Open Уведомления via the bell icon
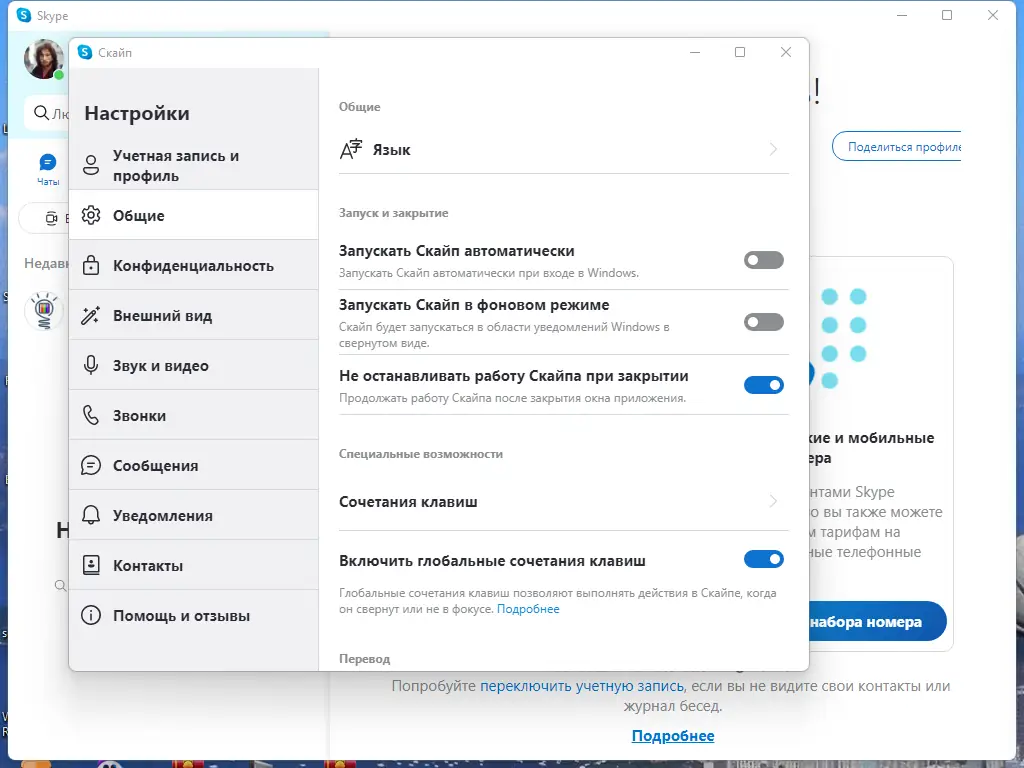 click(91, 514)
